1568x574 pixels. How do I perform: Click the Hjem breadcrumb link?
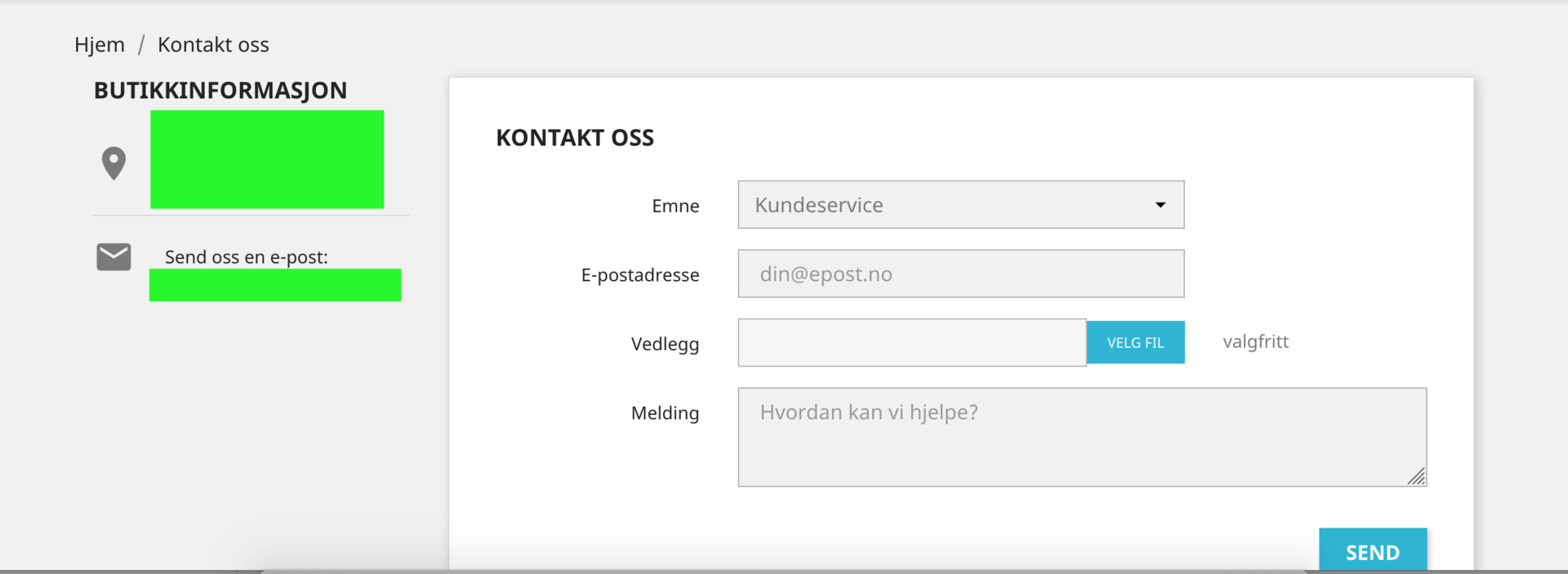pos(100,45)
